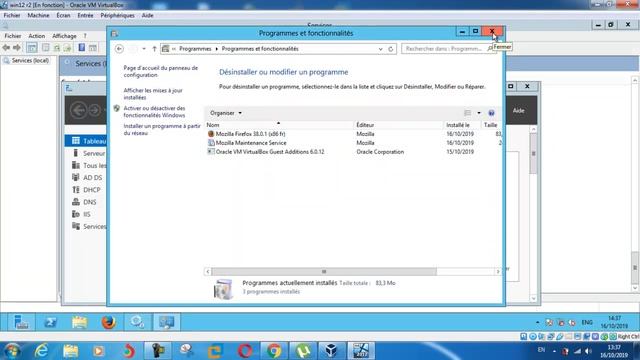
Task: Select IIS in Server Manager sidebar
Action: click(x=86, y=214)
